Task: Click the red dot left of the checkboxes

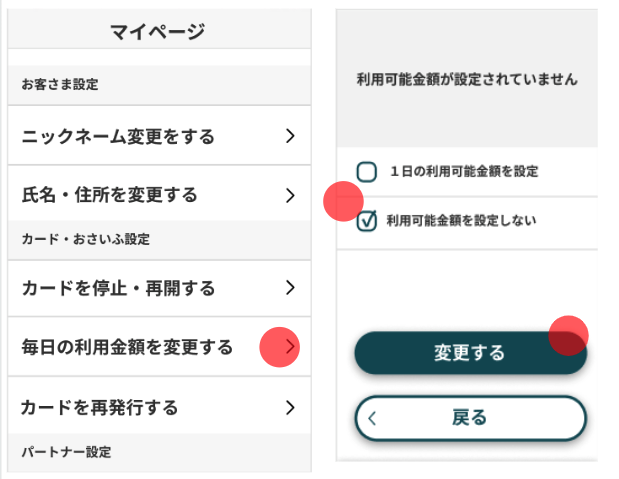Action: click(x=343, y=202)
